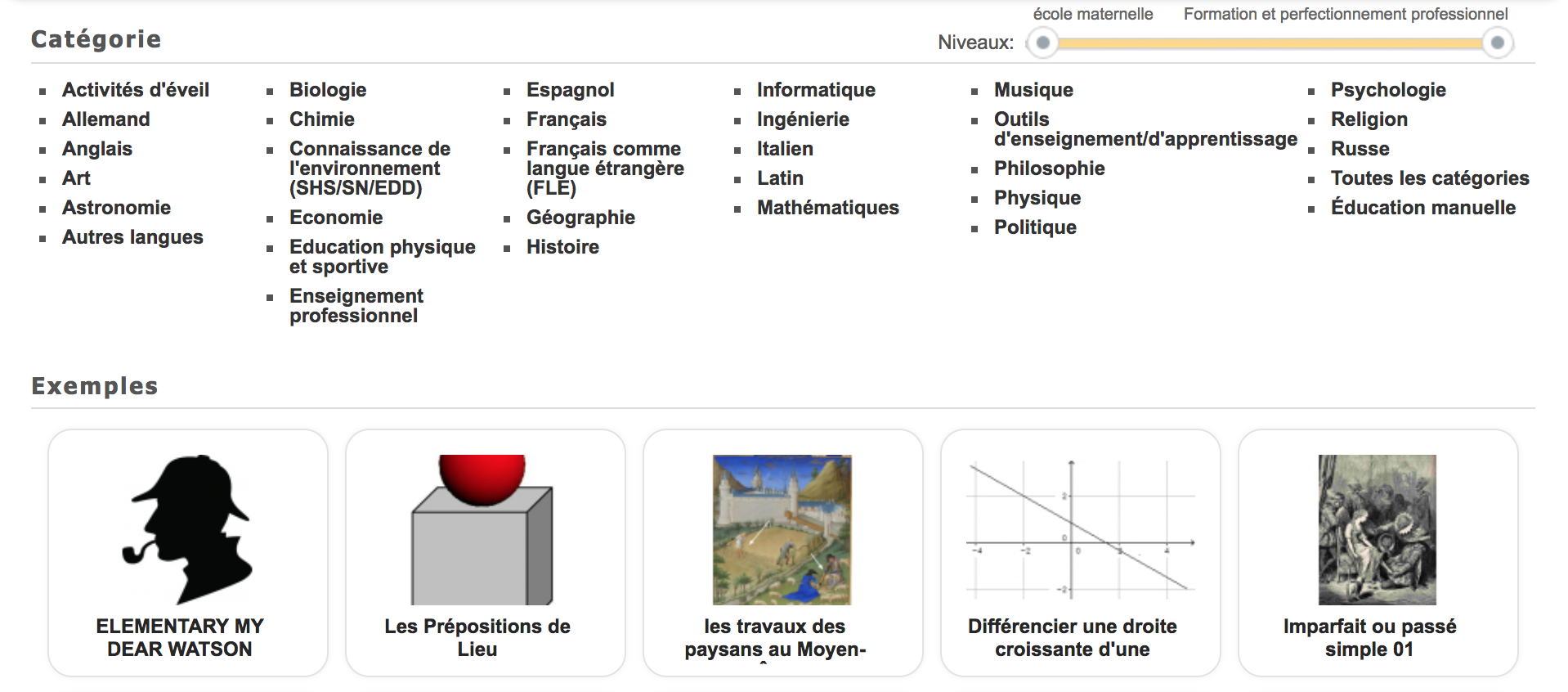This screenshot has height=692, width=1568.
Task: Click the right handle of Niveaux slider
Action: 1497,43
